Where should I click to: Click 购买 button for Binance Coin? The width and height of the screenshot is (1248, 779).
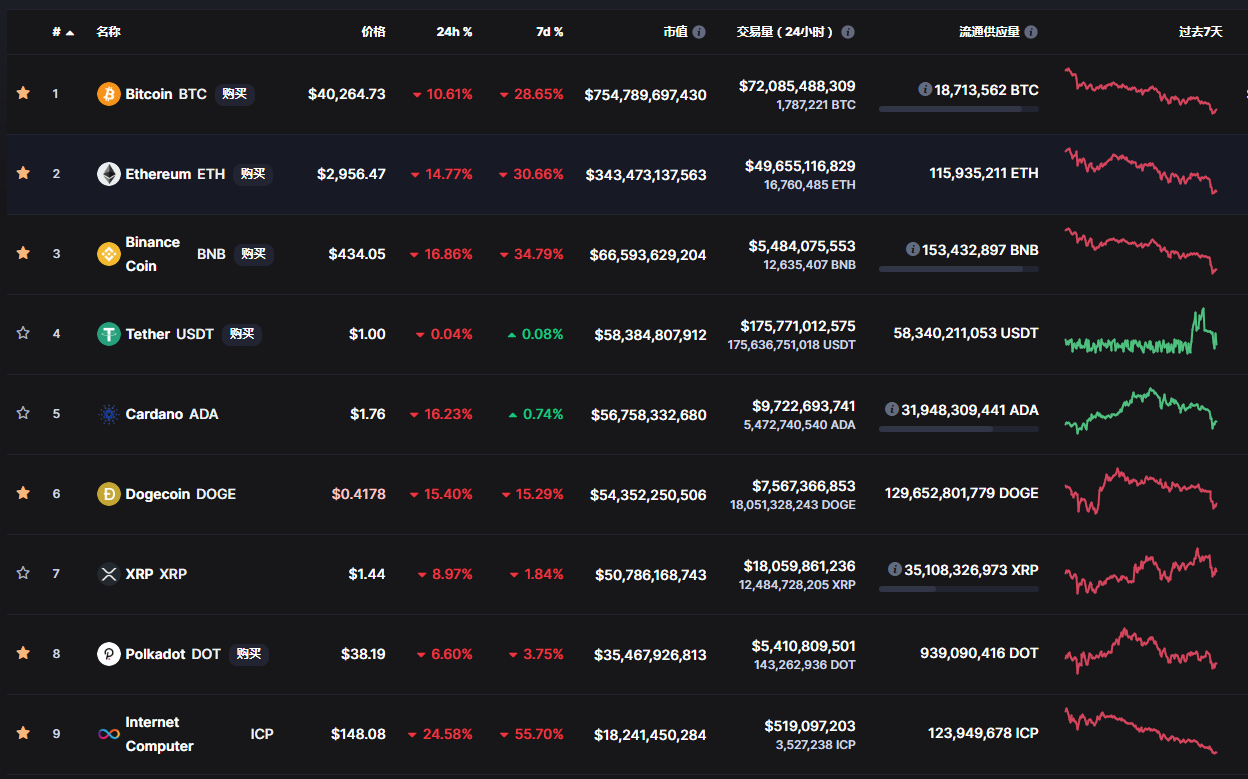point(254,254)
